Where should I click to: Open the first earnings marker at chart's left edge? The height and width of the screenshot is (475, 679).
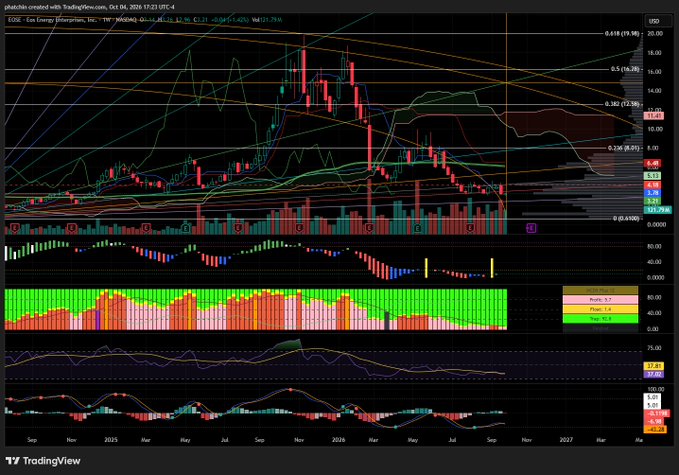pyautogui.click(x=15, y=227)
